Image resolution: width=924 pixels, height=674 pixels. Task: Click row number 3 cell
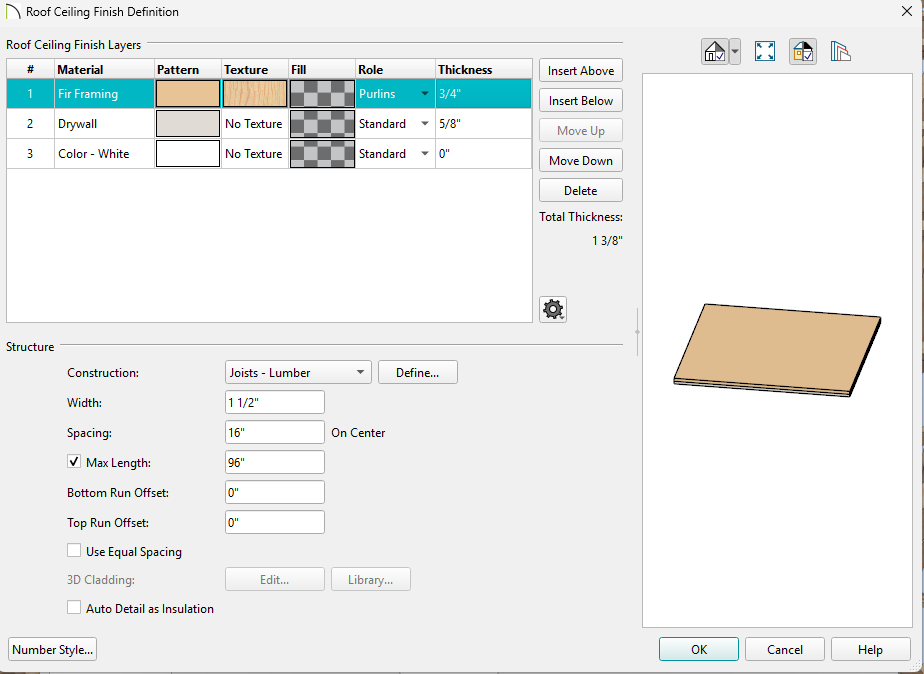[x=30, y=154]
